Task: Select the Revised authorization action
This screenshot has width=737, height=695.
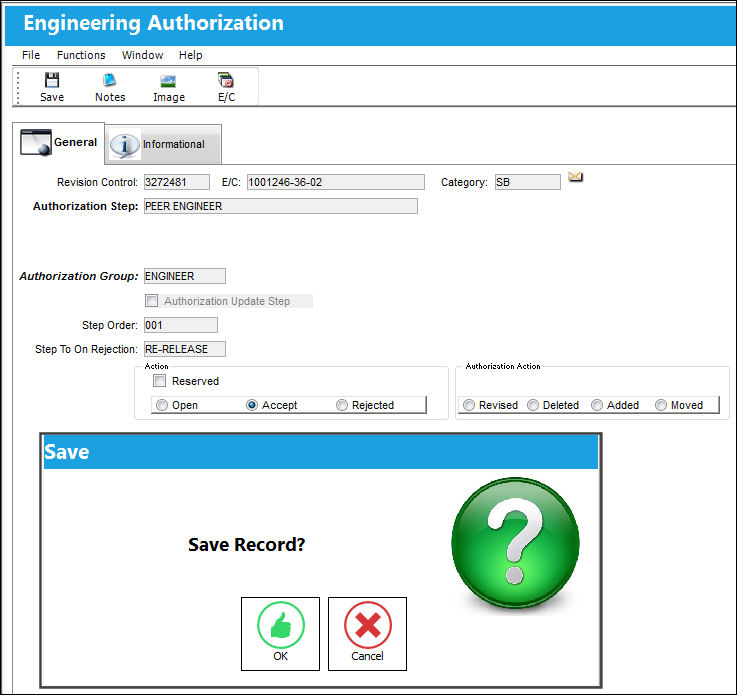Action: point(469,405)
